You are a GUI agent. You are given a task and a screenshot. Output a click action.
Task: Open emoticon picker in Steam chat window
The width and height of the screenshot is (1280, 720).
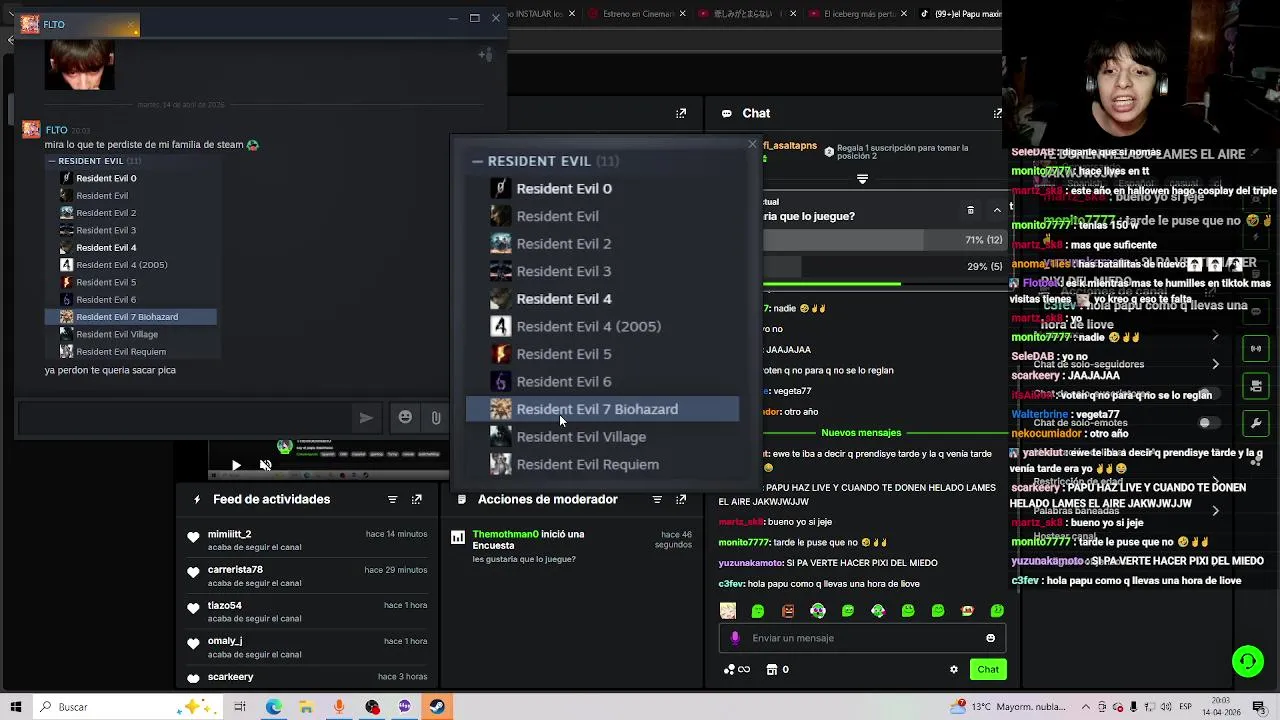coord(405,417)
